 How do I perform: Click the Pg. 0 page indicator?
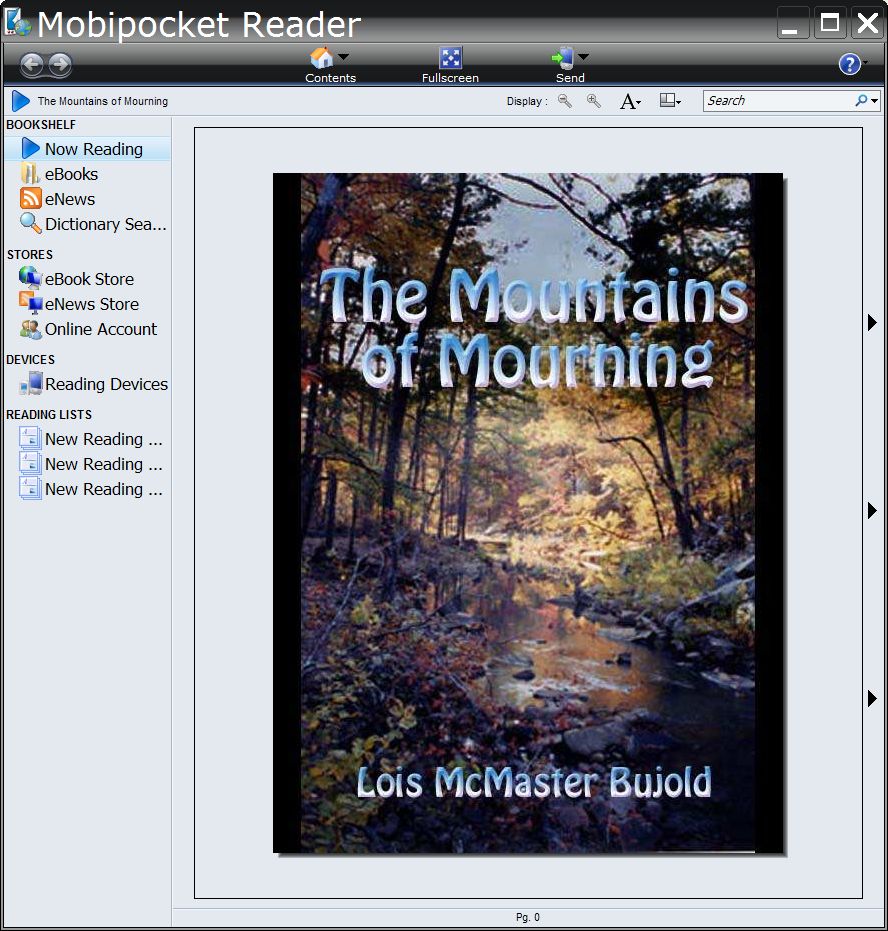528,917
